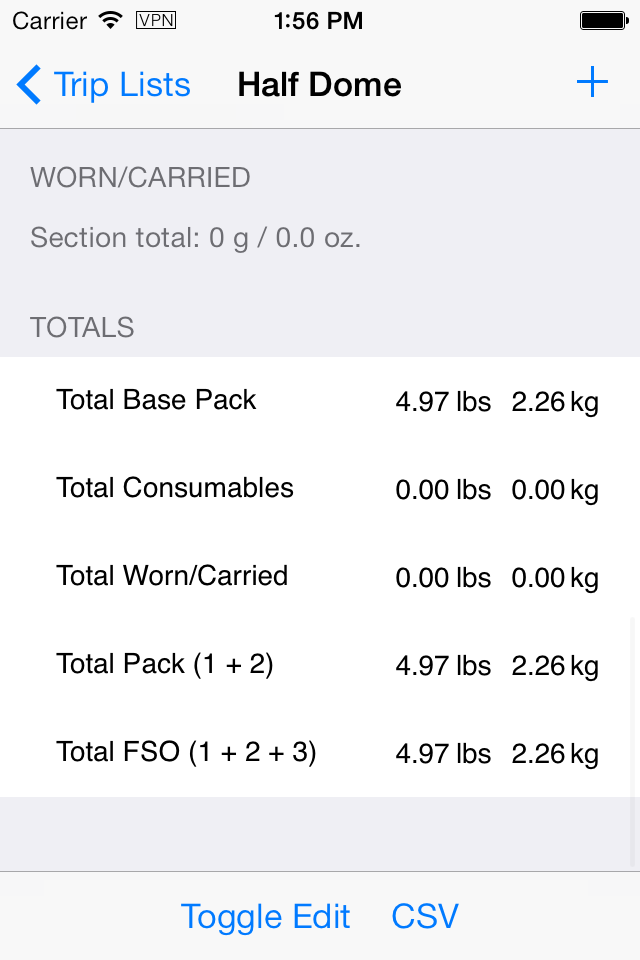Click the vertical scroll indicator on right edge

click(633, 742)
